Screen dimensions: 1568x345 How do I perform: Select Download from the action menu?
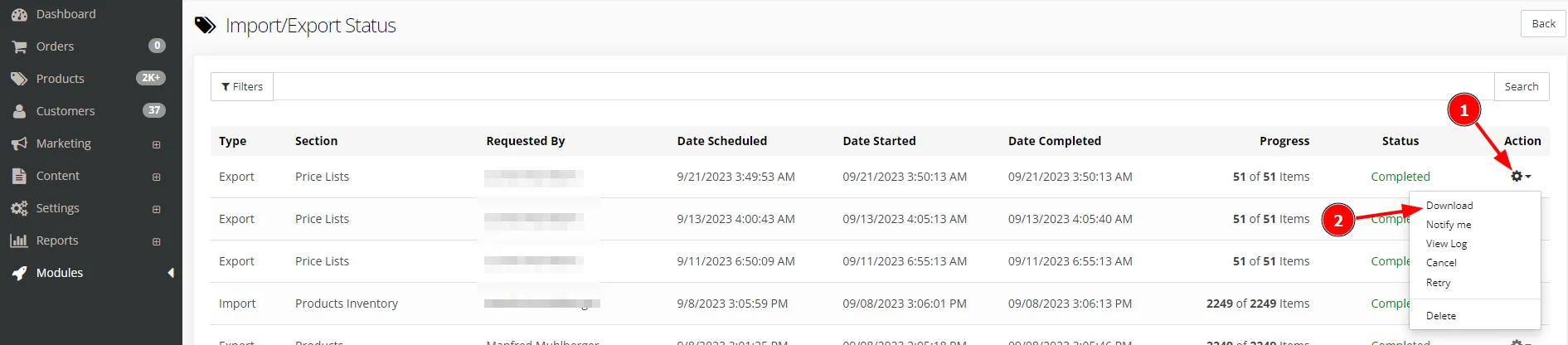click(1449, 206)
